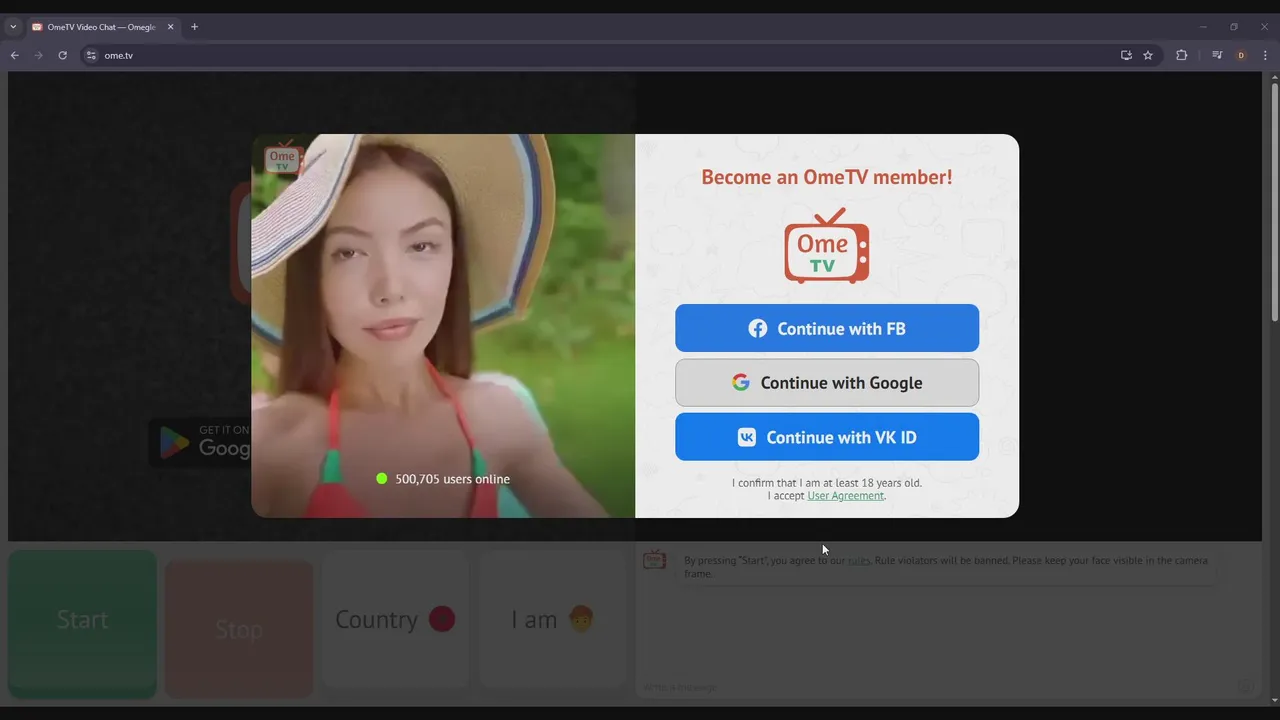Minimize the browser window
Viewport: 1280px width, 720px height.
tap(1203, 27)
